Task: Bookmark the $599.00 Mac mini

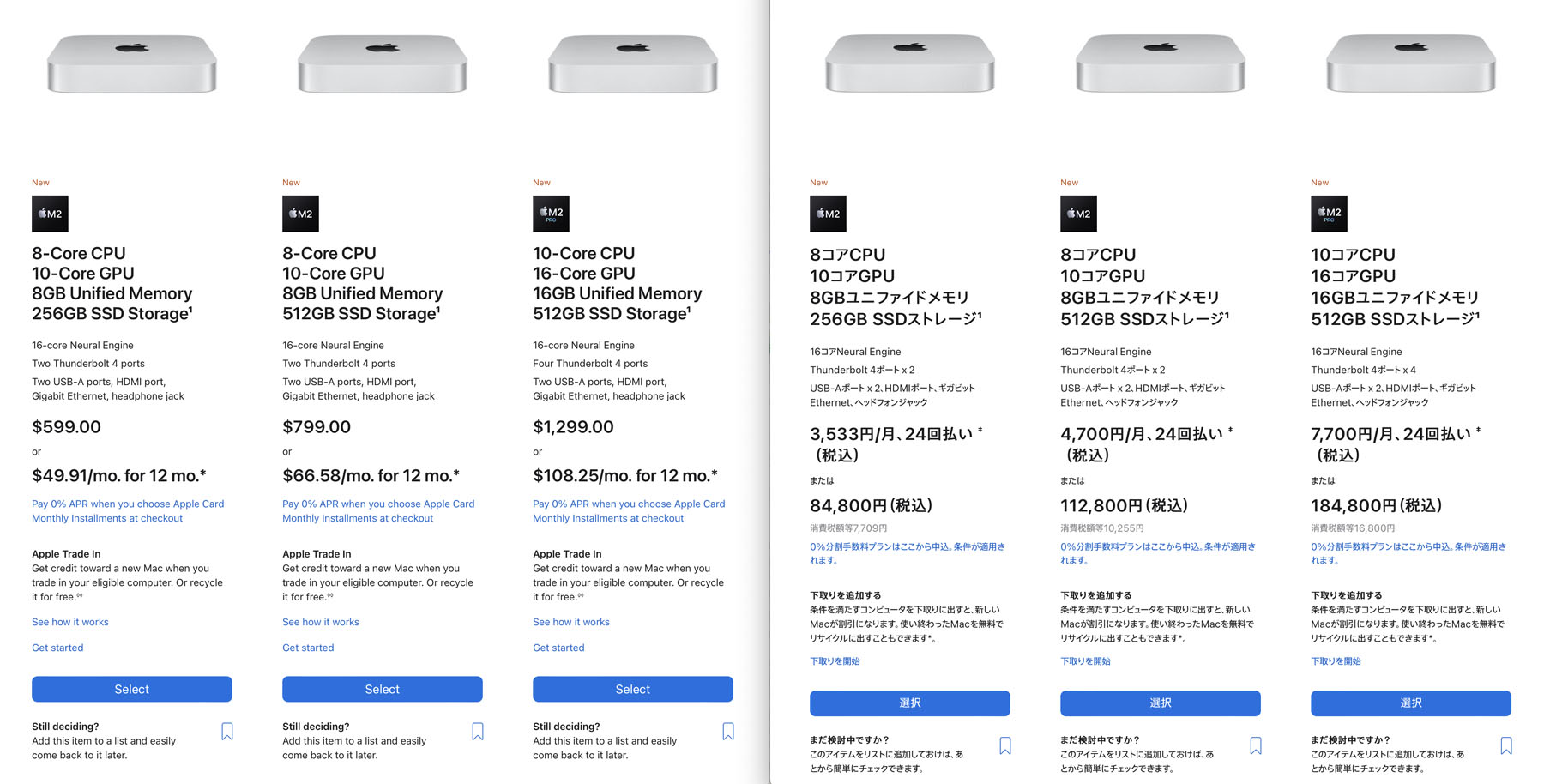Action: tap(227, 732)
